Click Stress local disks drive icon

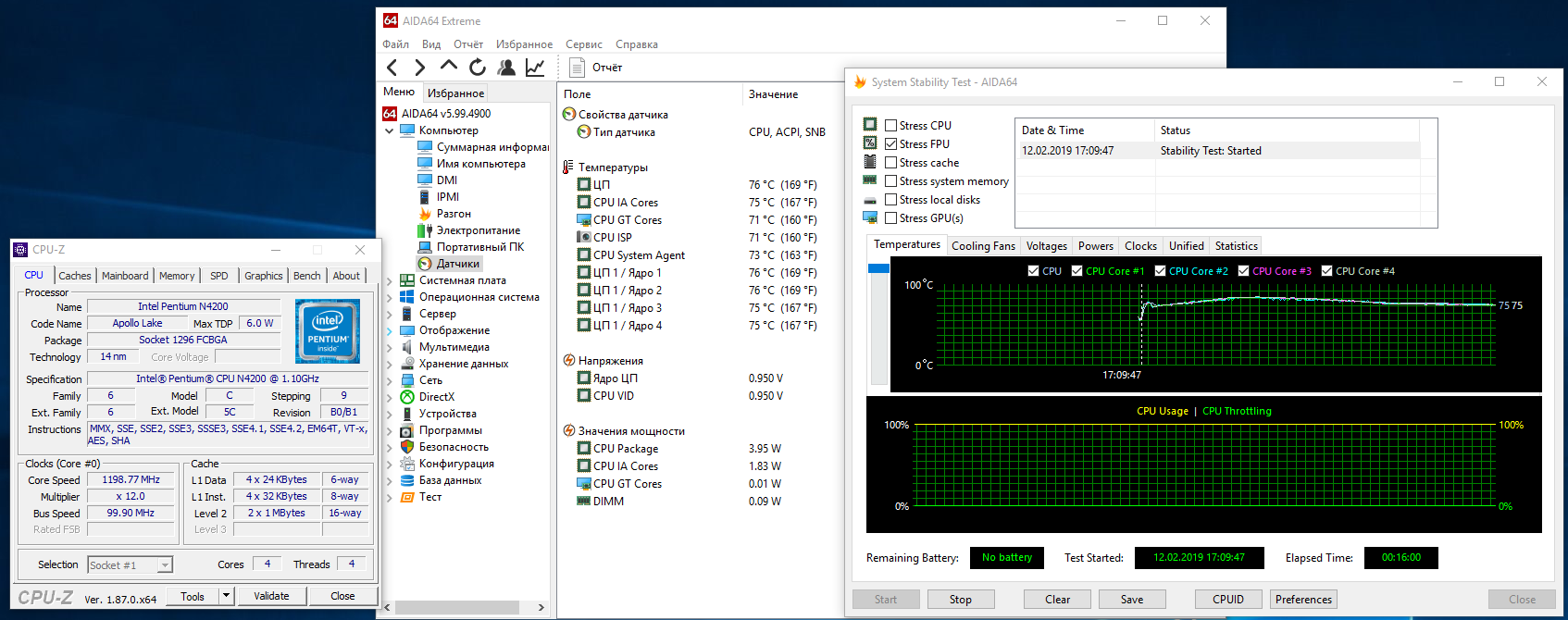pos(870,200)
